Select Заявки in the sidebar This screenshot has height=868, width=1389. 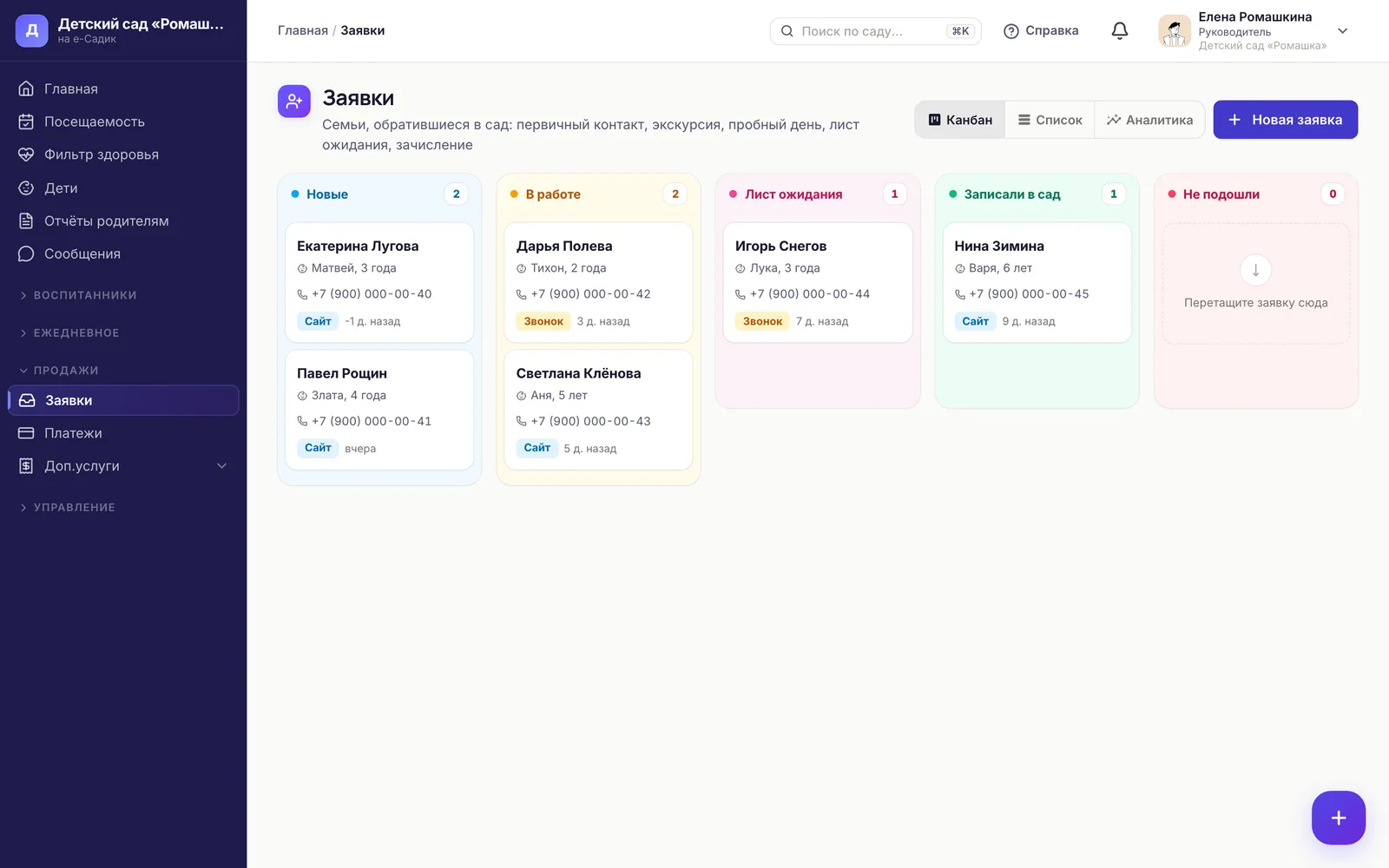click(x=123, y=400)
